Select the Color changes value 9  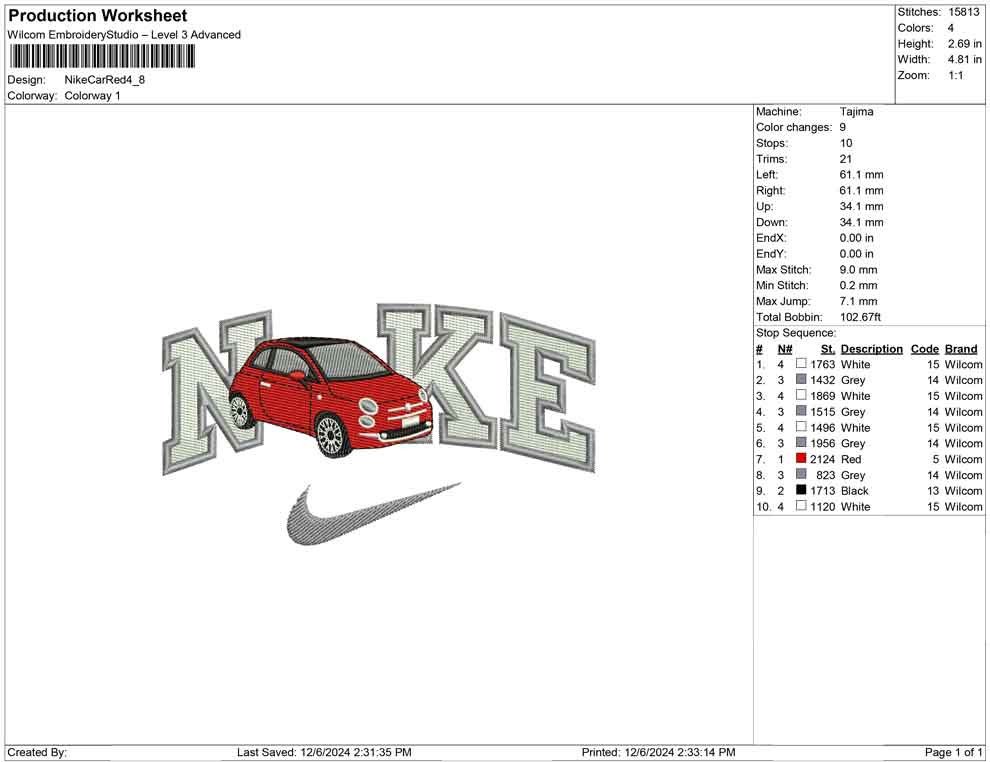pyautogui.click(x=842, y=128)
